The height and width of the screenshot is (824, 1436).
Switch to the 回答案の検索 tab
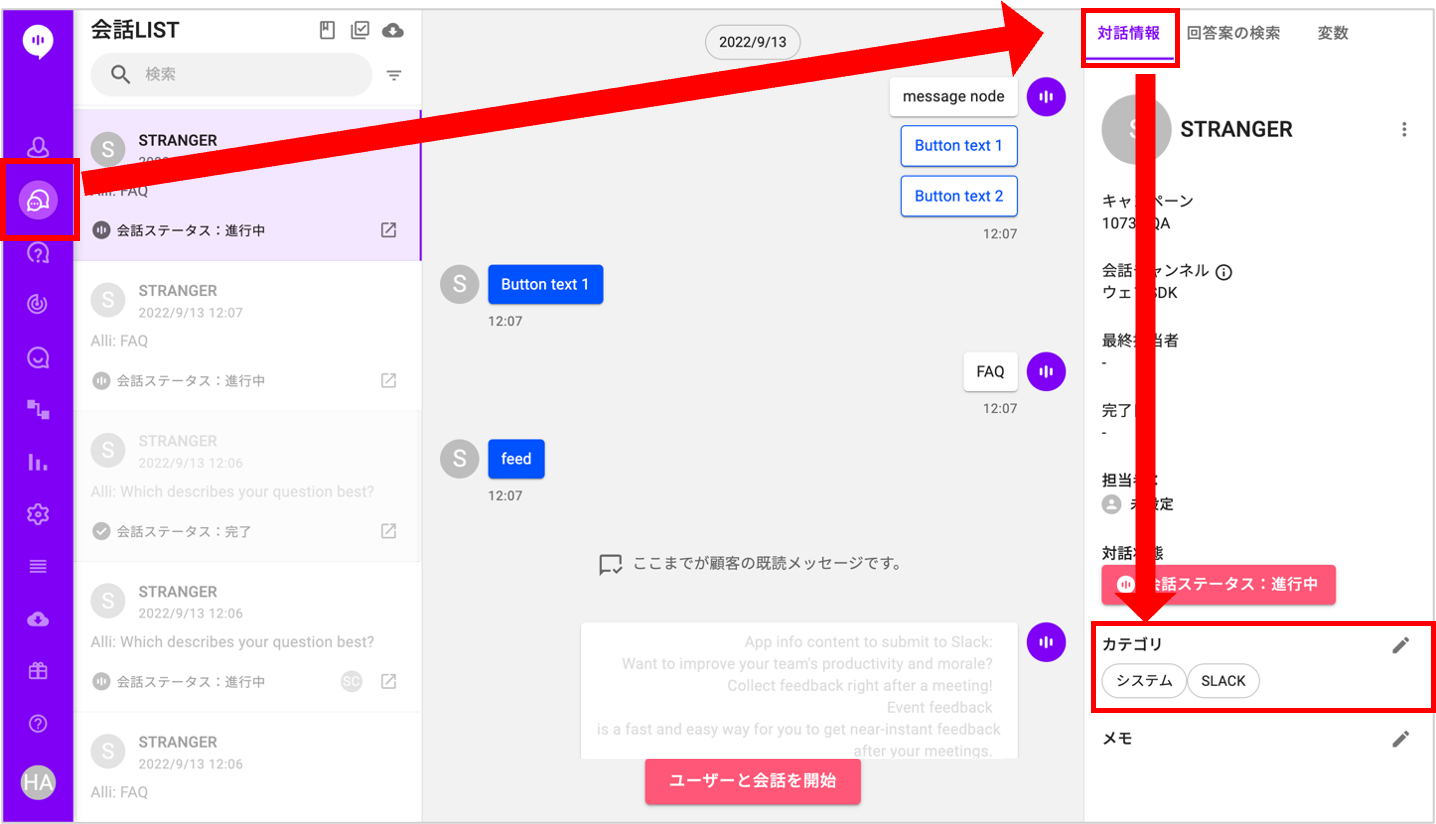(x=1233, y=33)
